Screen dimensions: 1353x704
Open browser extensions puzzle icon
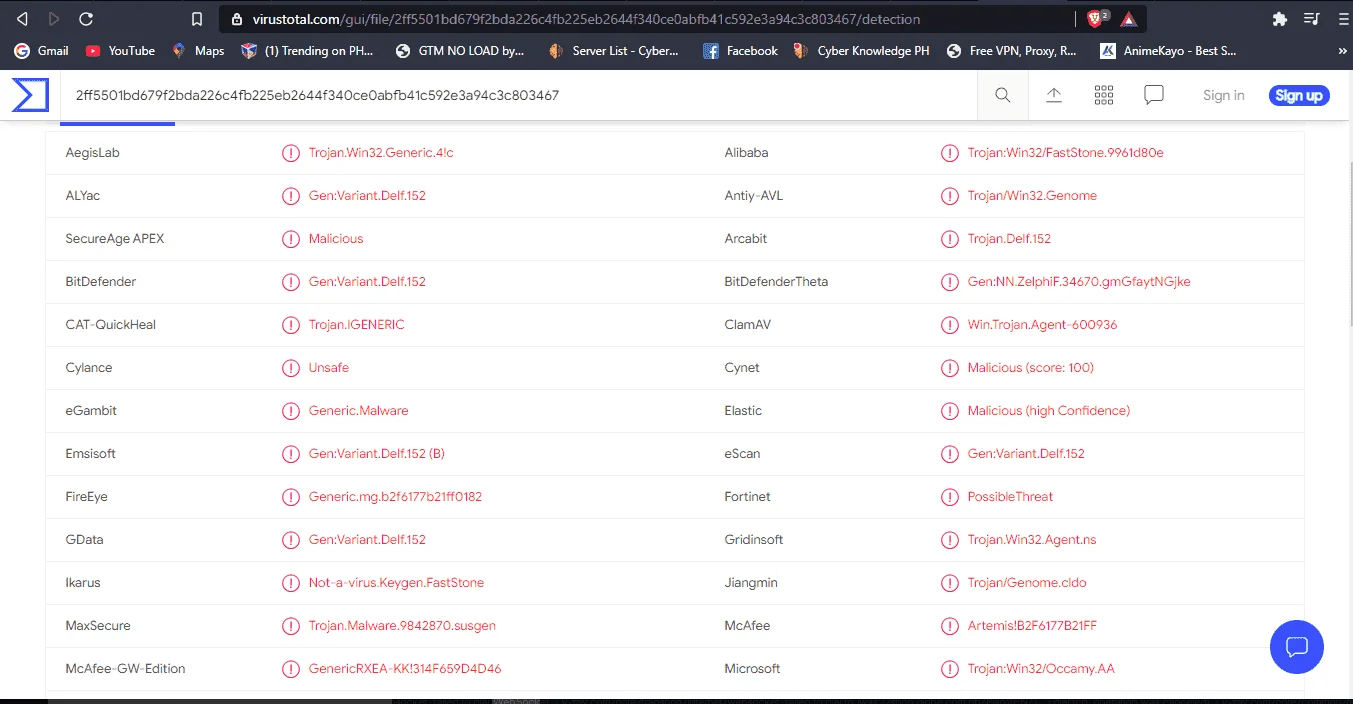tap(1279, 19)
